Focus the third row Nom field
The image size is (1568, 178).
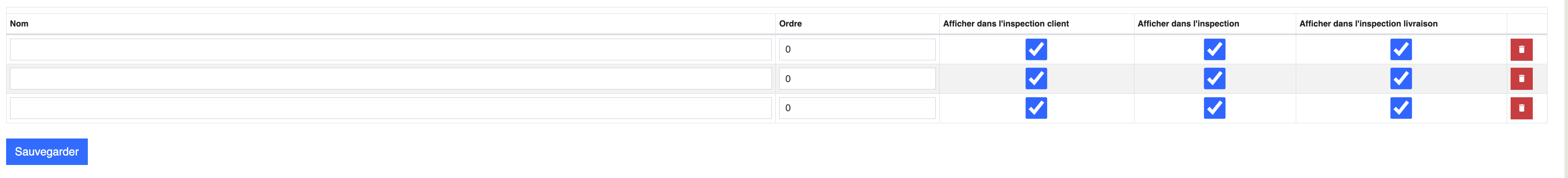[x=391, y=108]
